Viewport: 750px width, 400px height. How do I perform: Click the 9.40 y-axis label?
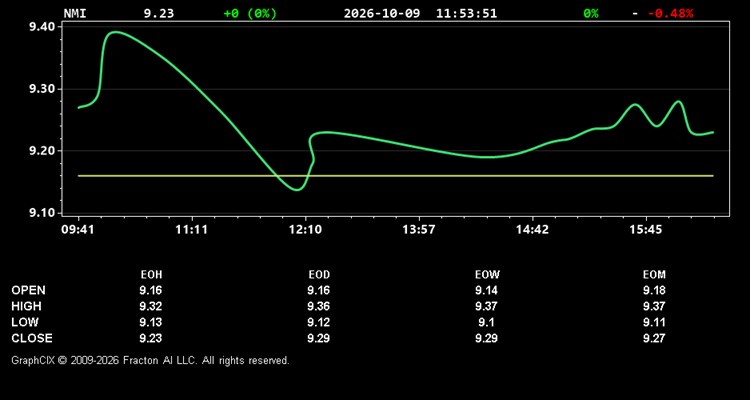pyautogui.click(x=44, y=27)
